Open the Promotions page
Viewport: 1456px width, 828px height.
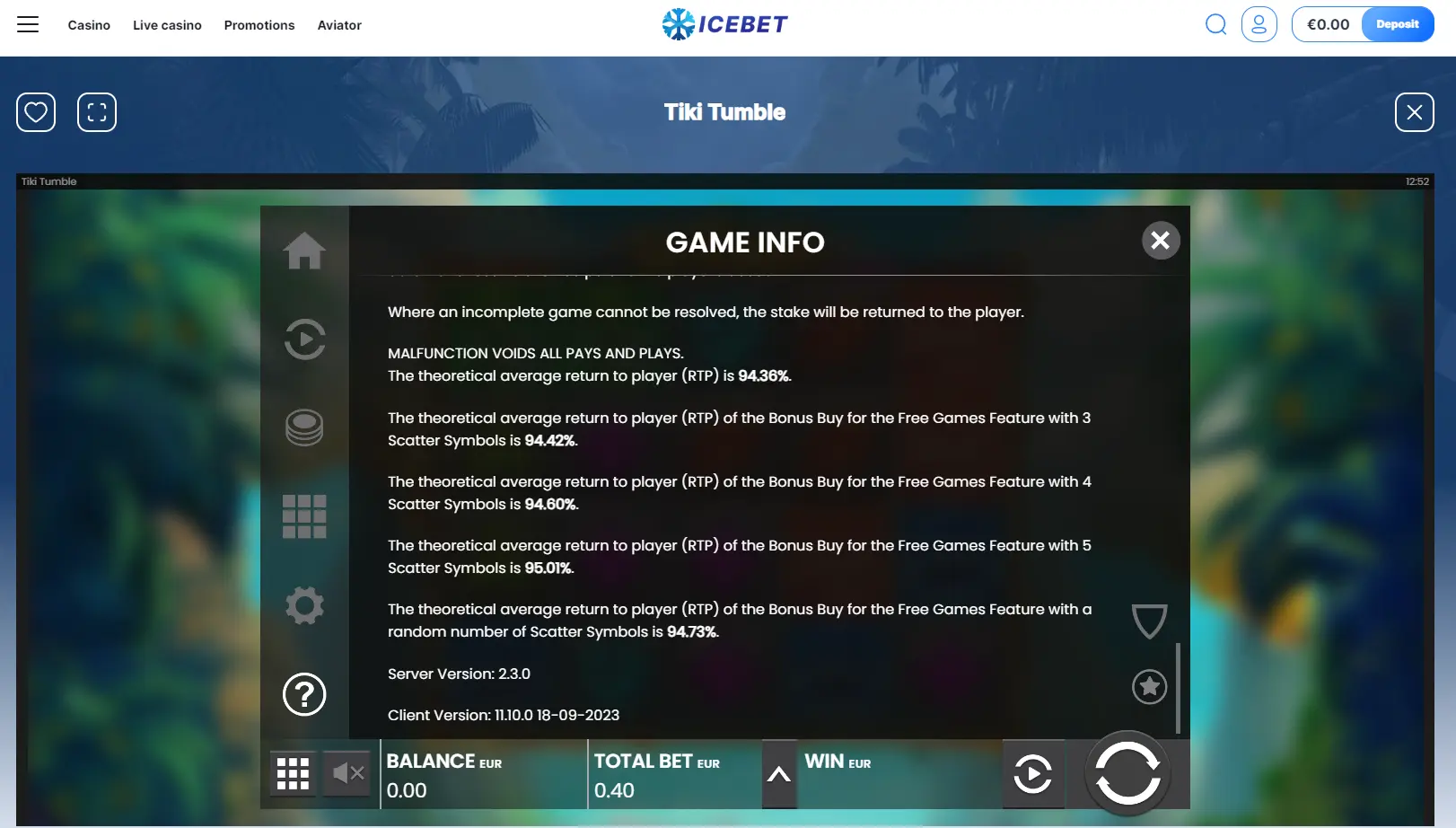click(259, 25)
